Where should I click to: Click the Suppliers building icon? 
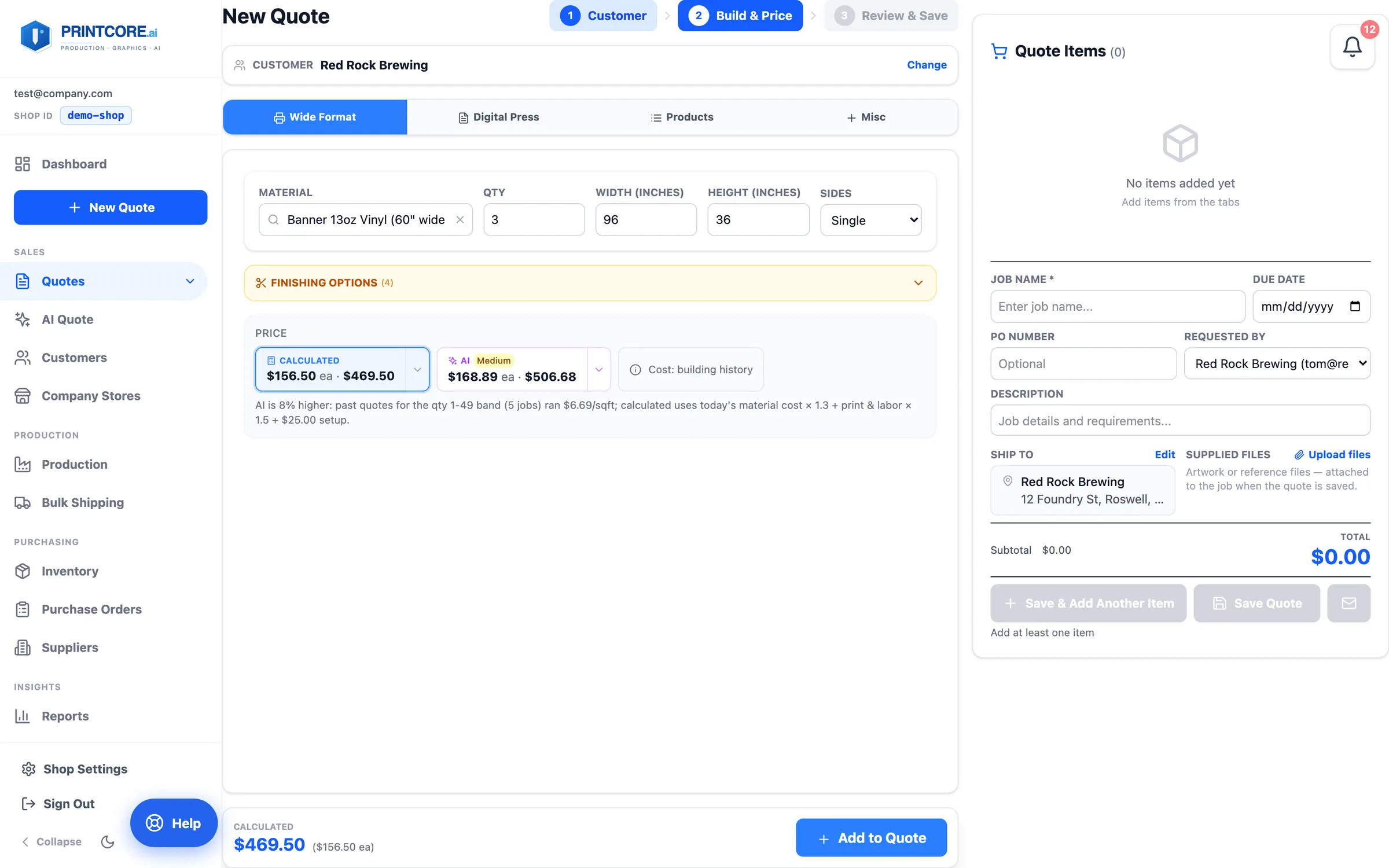click(x=23, y=648)
